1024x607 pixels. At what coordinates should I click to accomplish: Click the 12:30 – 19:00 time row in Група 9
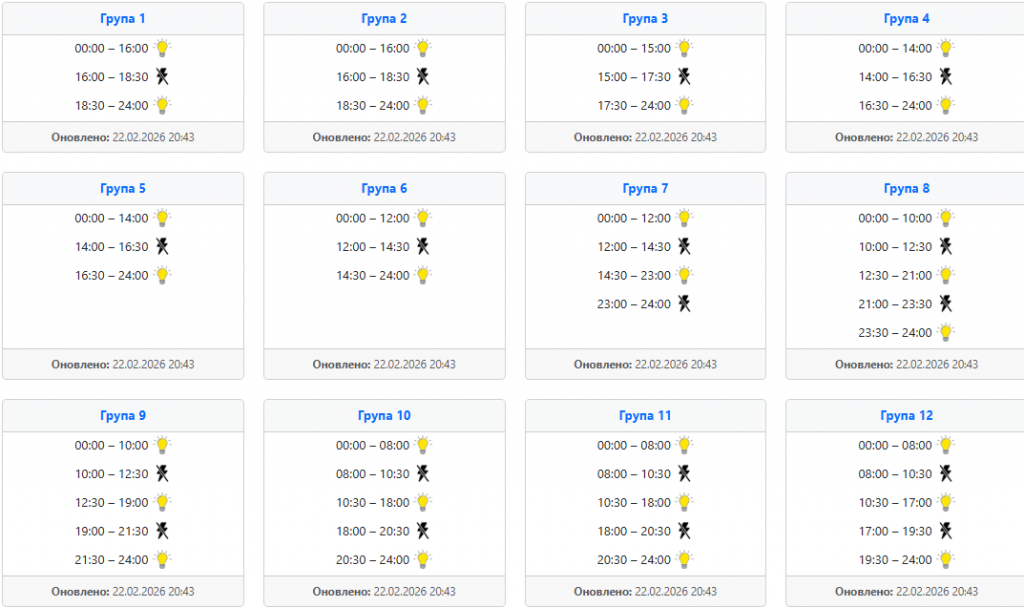tap(111, 503)
